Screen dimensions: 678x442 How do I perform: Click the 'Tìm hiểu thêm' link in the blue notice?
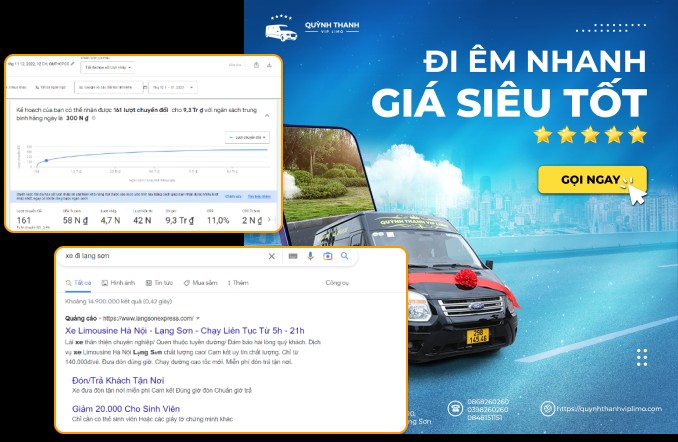[259, 196]
